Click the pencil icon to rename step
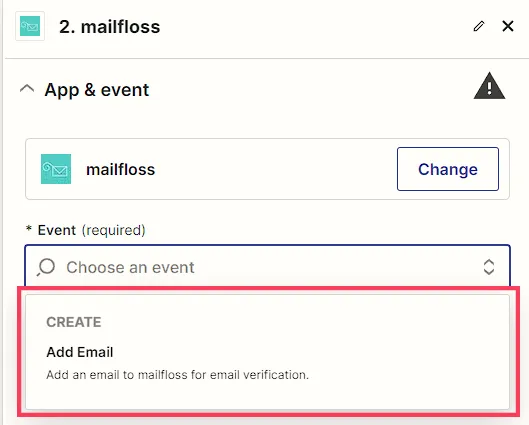The width and height of the screenshot is (529, 425). [479, 26]
